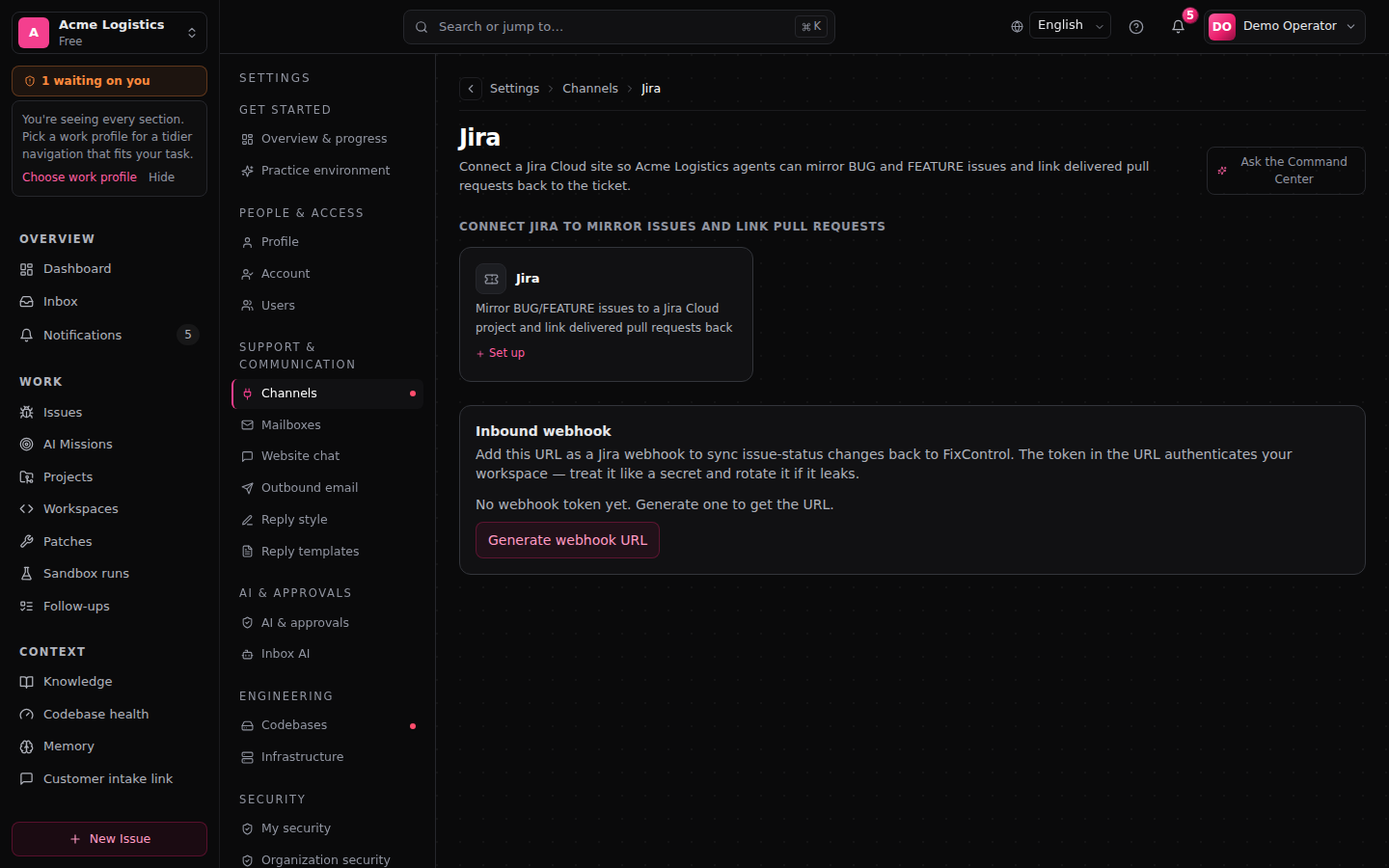Viewport: 1389px width, 868px height.
Task: Click the Channels plug icon in settings
Action: pyautogui.click(x=248, y=393)
